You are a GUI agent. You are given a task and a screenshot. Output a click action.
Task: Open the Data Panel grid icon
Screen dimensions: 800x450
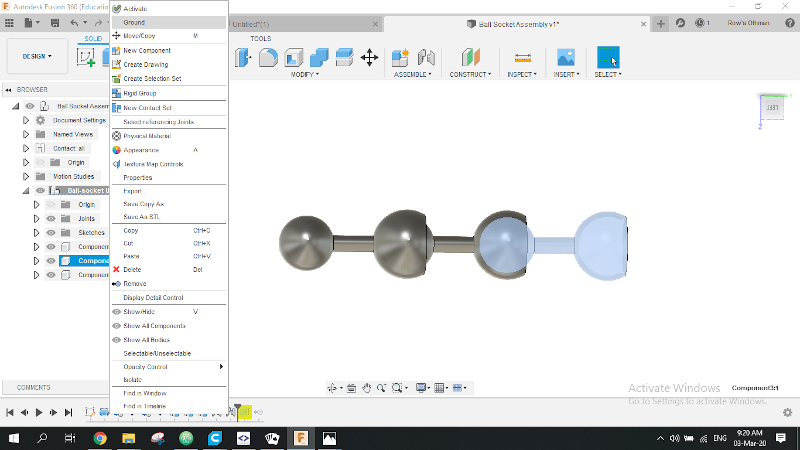9,23
